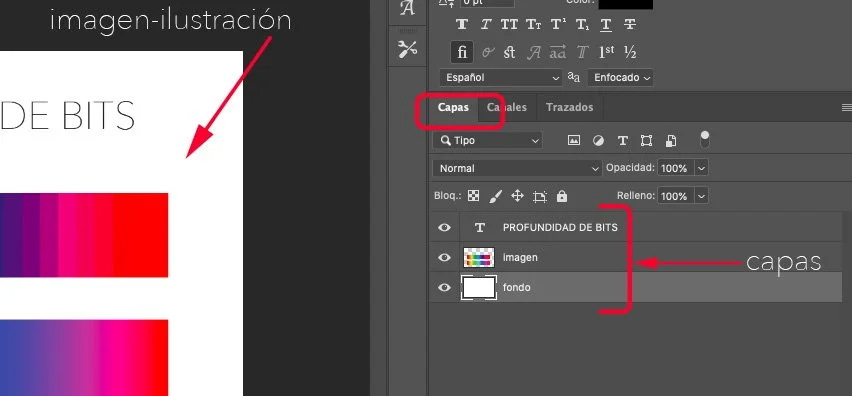Toggle the layer filtering switch

tap(705, 140)
